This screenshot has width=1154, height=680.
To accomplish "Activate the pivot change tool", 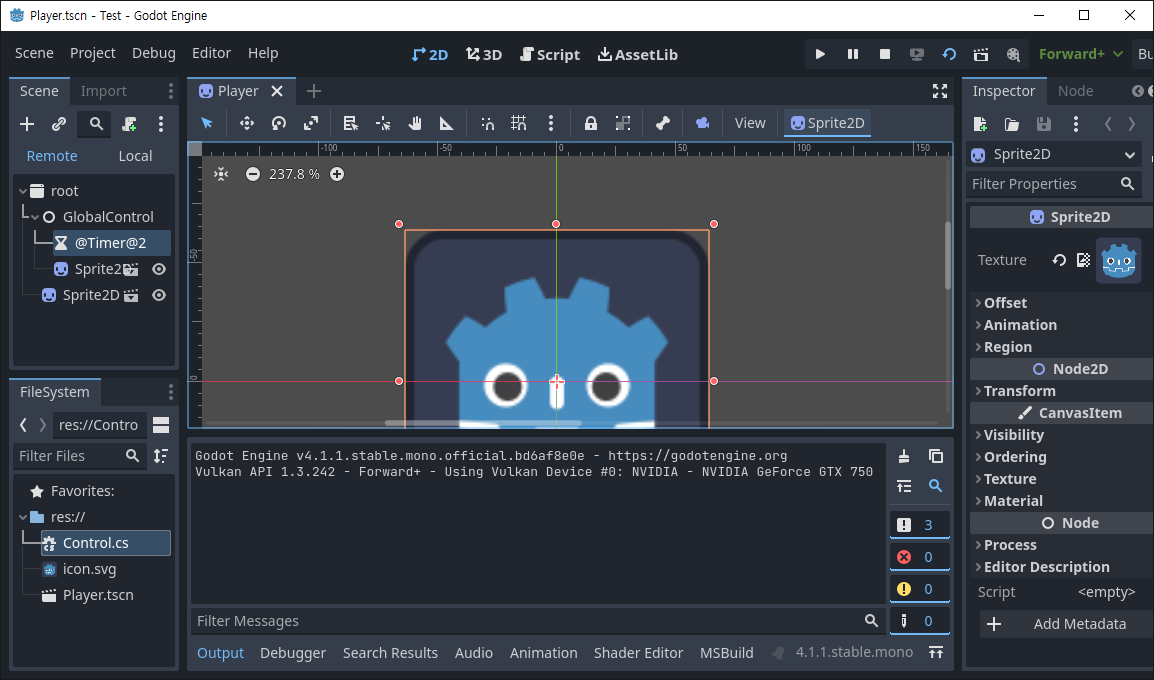I will 383,123.
